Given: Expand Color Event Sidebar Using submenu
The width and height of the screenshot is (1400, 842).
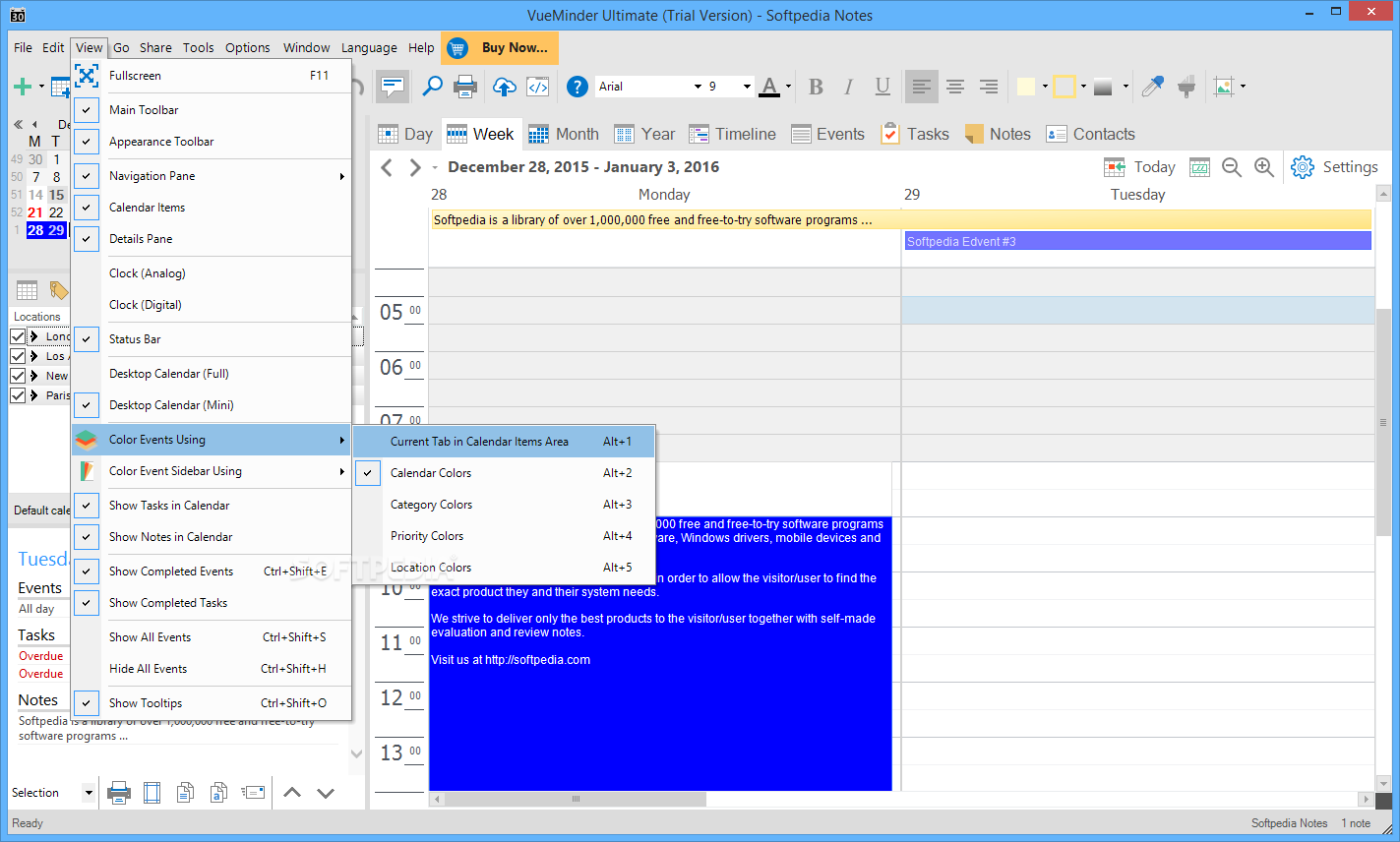Looking at the screenshot, I should (342, 471).
